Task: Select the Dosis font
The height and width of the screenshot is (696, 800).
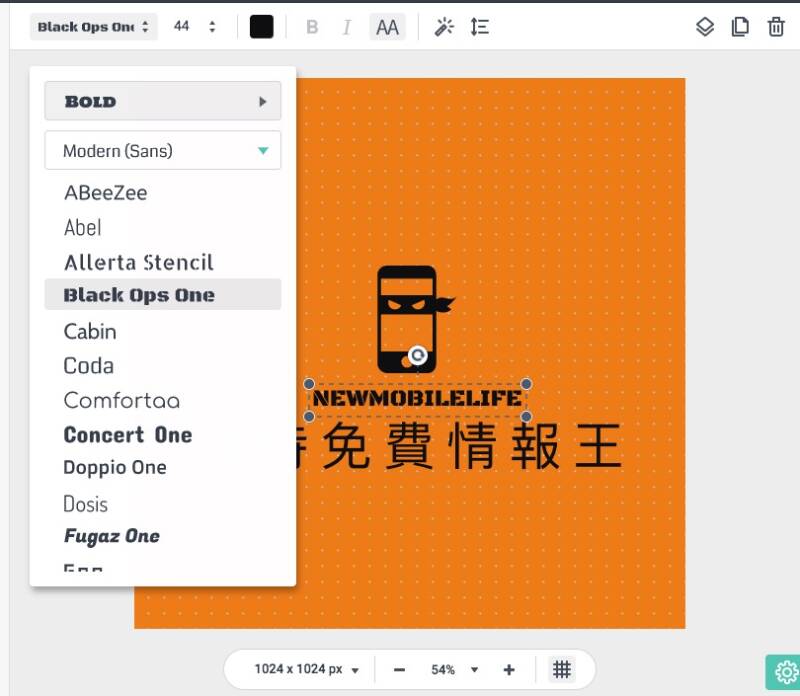Action: point(86,504)
